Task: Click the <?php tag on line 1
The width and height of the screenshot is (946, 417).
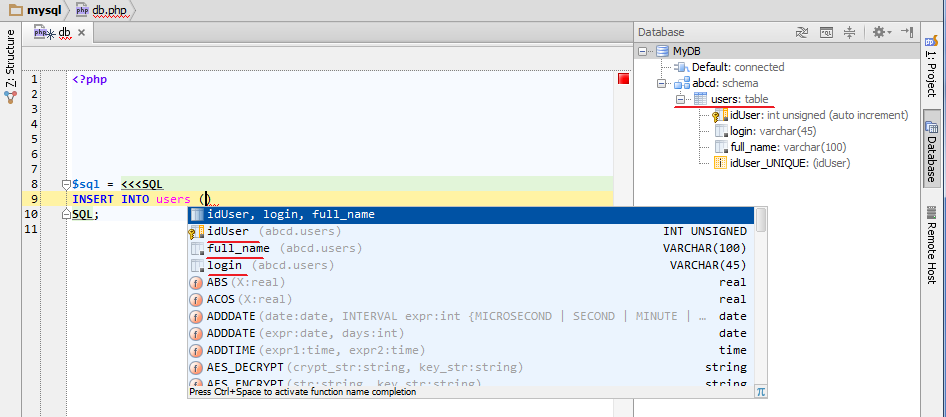Action: click(x=90, y=79)
